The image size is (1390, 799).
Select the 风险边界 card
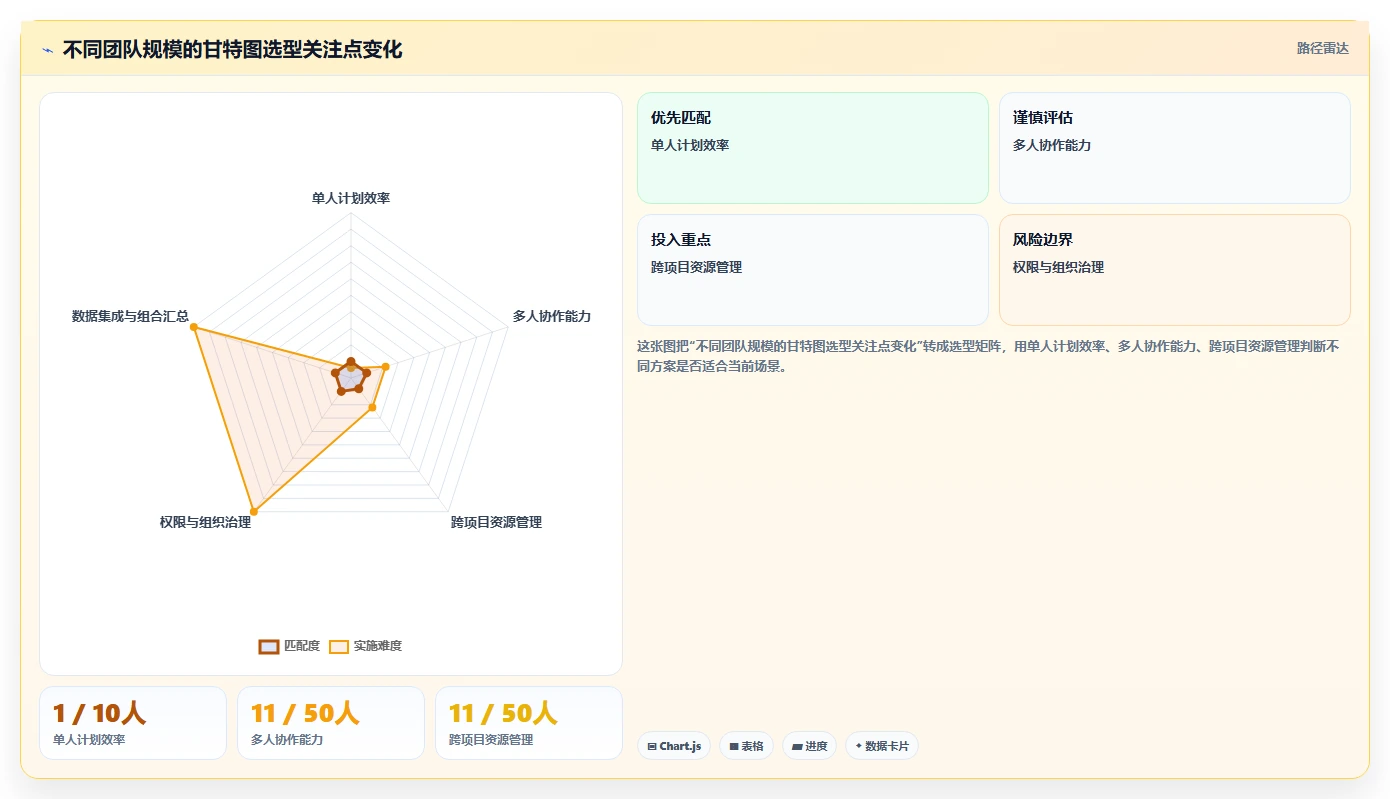pyautogui.click(x=1175, y=270)
